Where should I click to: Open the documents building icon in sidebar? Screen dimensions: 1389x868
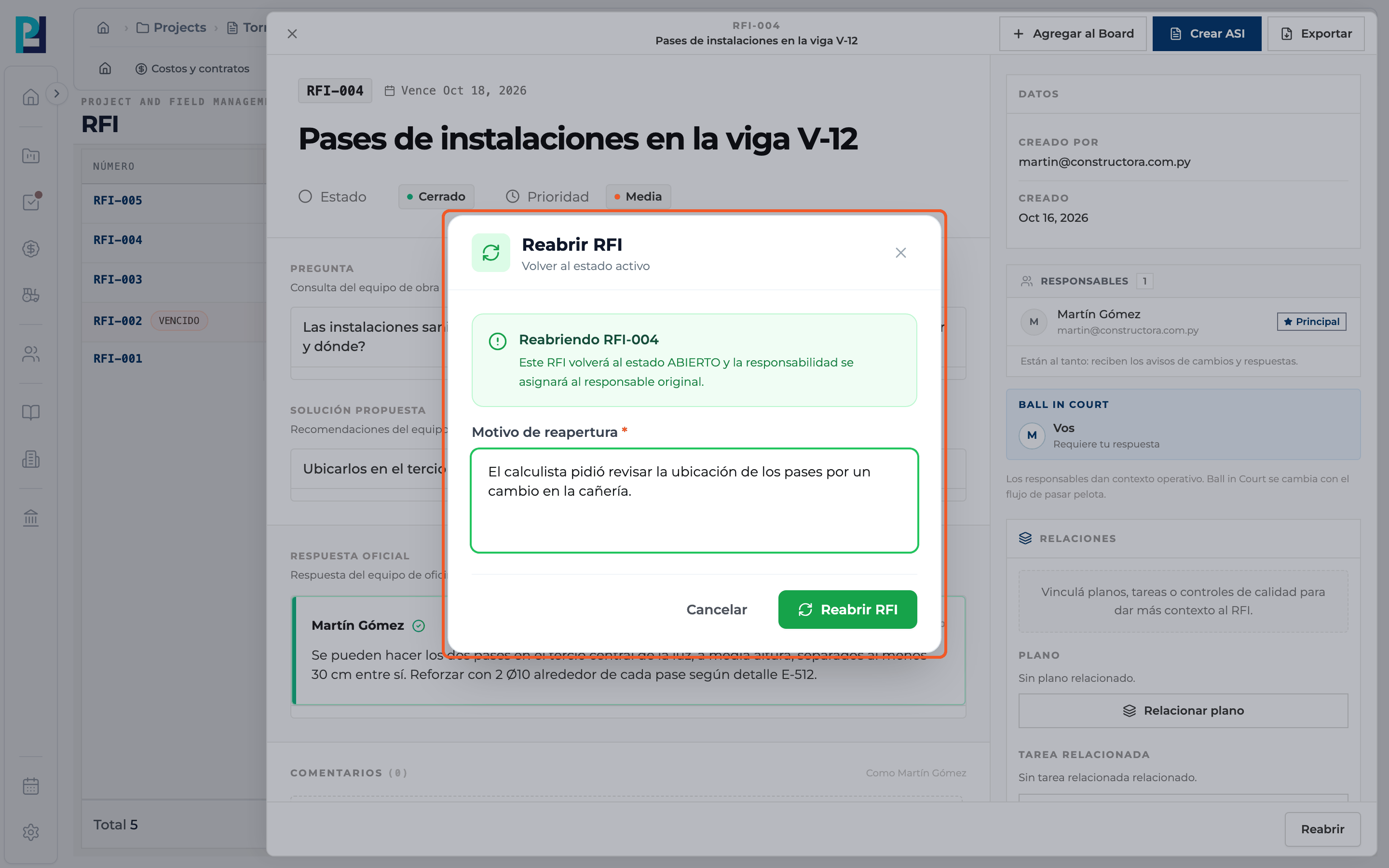31,459
